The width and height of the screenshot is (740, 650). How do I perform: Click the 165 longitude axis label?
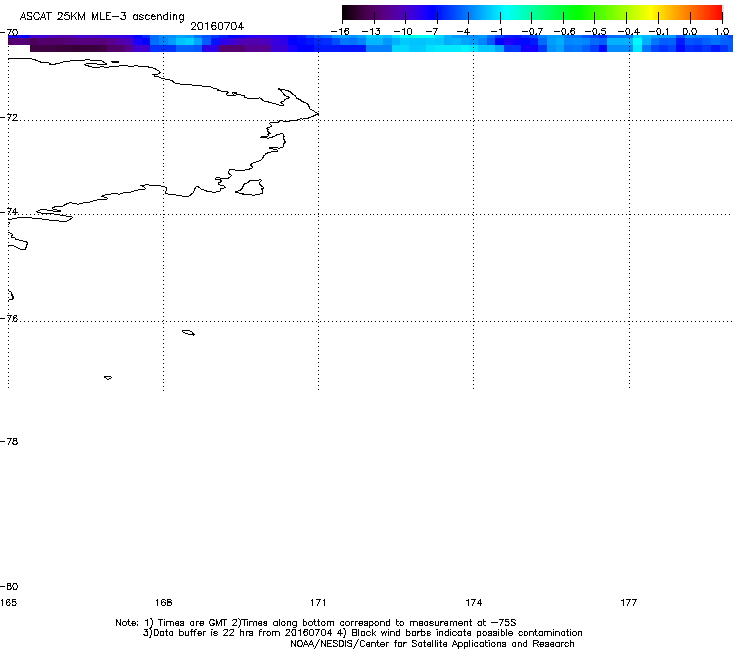click(8, 602)
